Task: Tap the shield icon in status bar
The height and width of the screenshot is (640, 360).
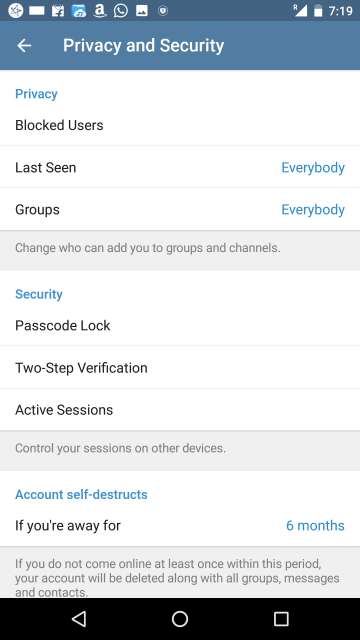Action: click(163, 11)
